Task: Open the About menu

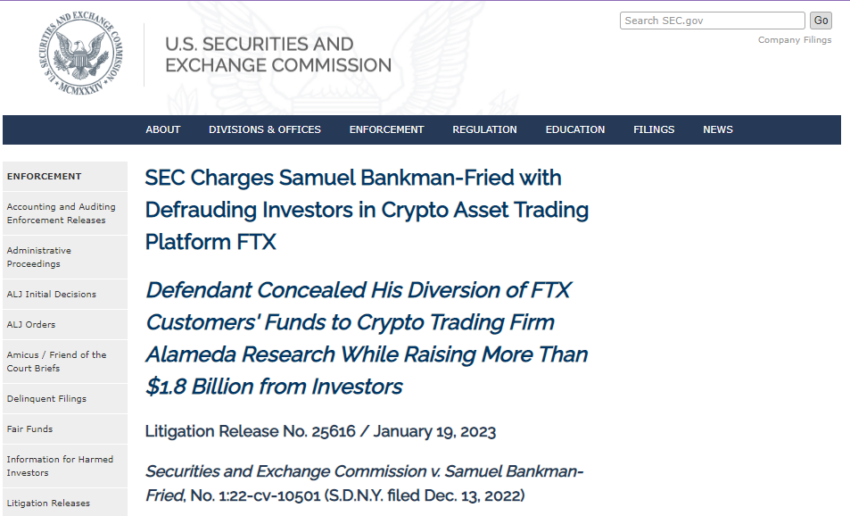Action: click(x=163, y=130)
